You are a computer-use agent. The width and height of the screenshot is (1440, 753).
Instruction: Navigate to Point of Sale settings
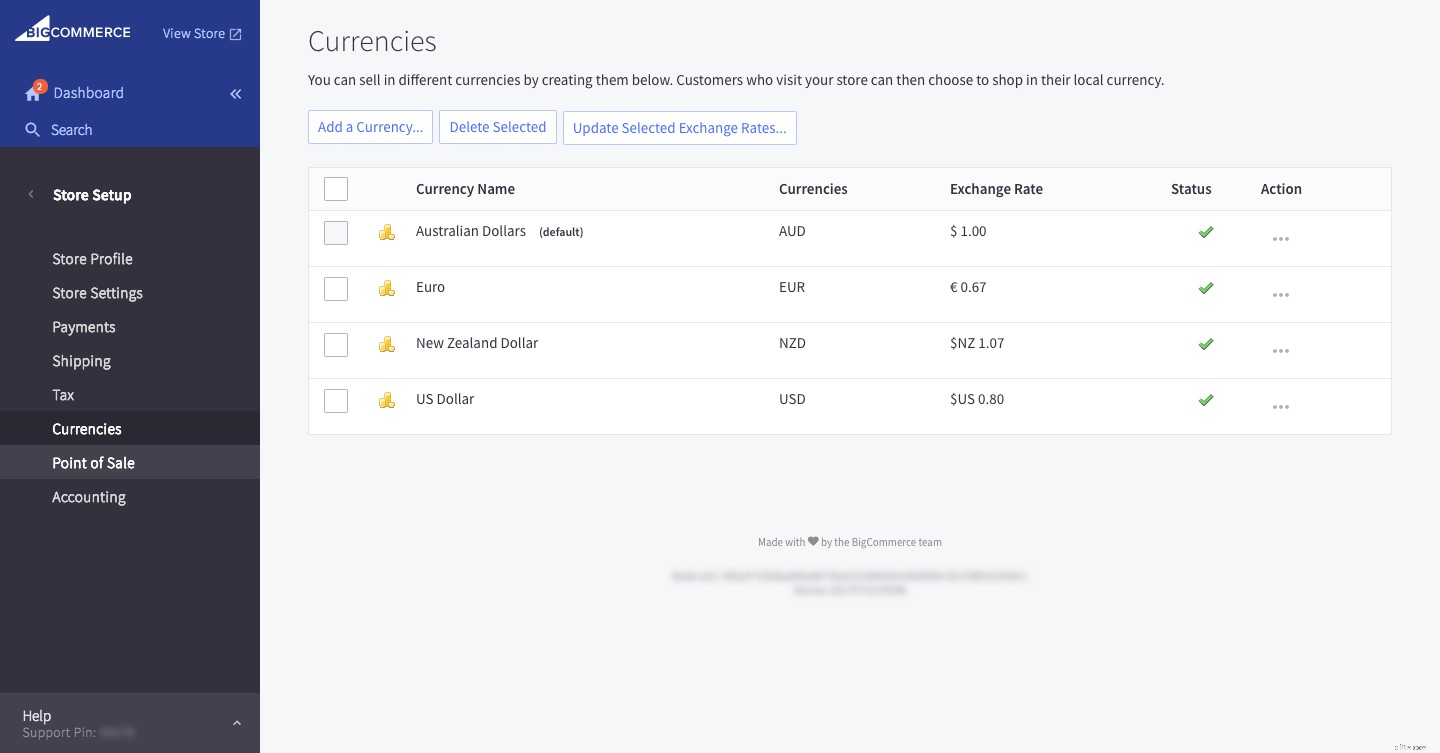(x=93, y=463)
